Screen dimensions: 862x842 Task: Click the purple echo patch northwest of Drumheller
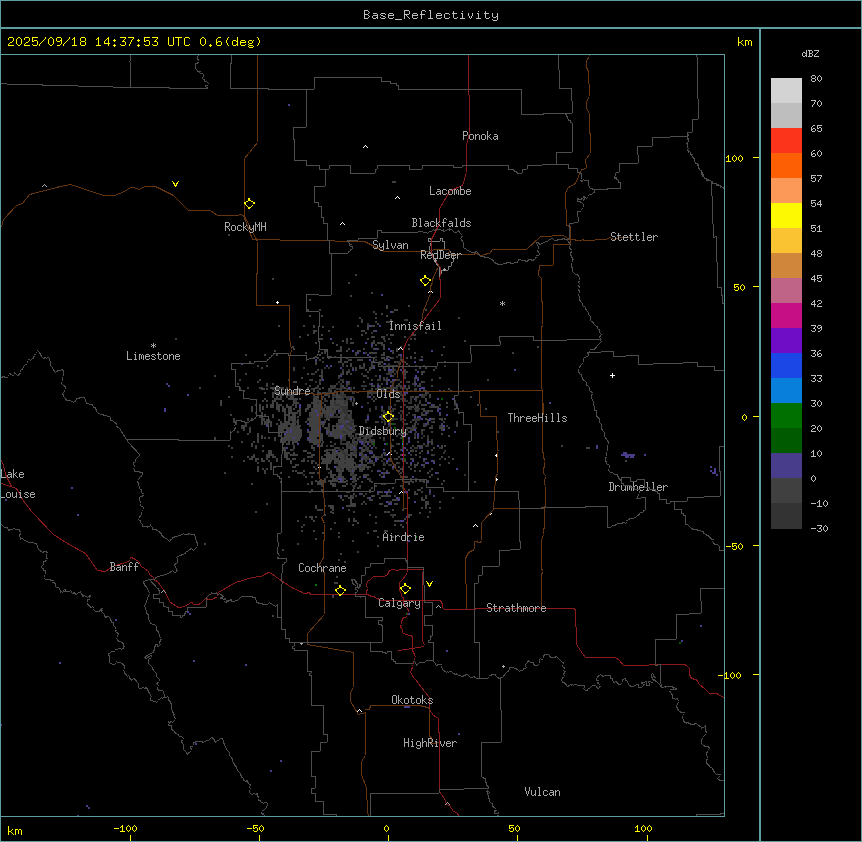coord(628,455)
